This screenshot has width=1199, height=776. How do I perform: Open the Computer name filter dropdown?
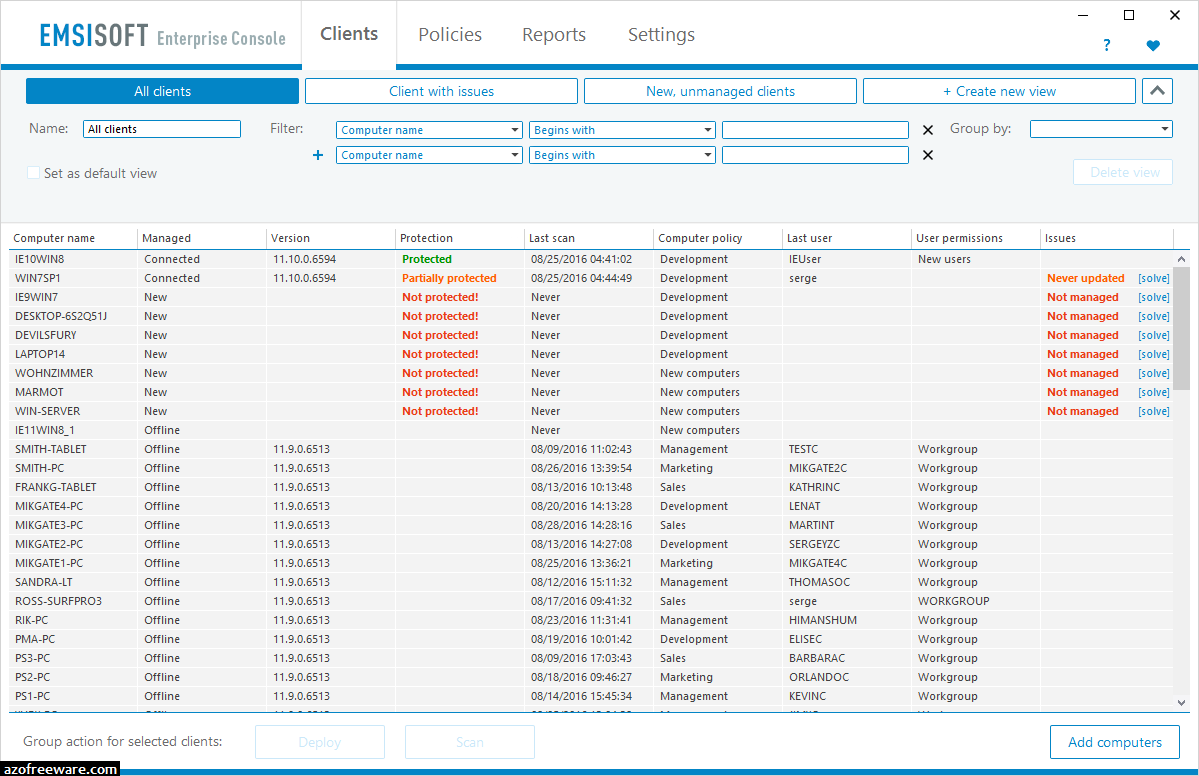pos(429,129)
